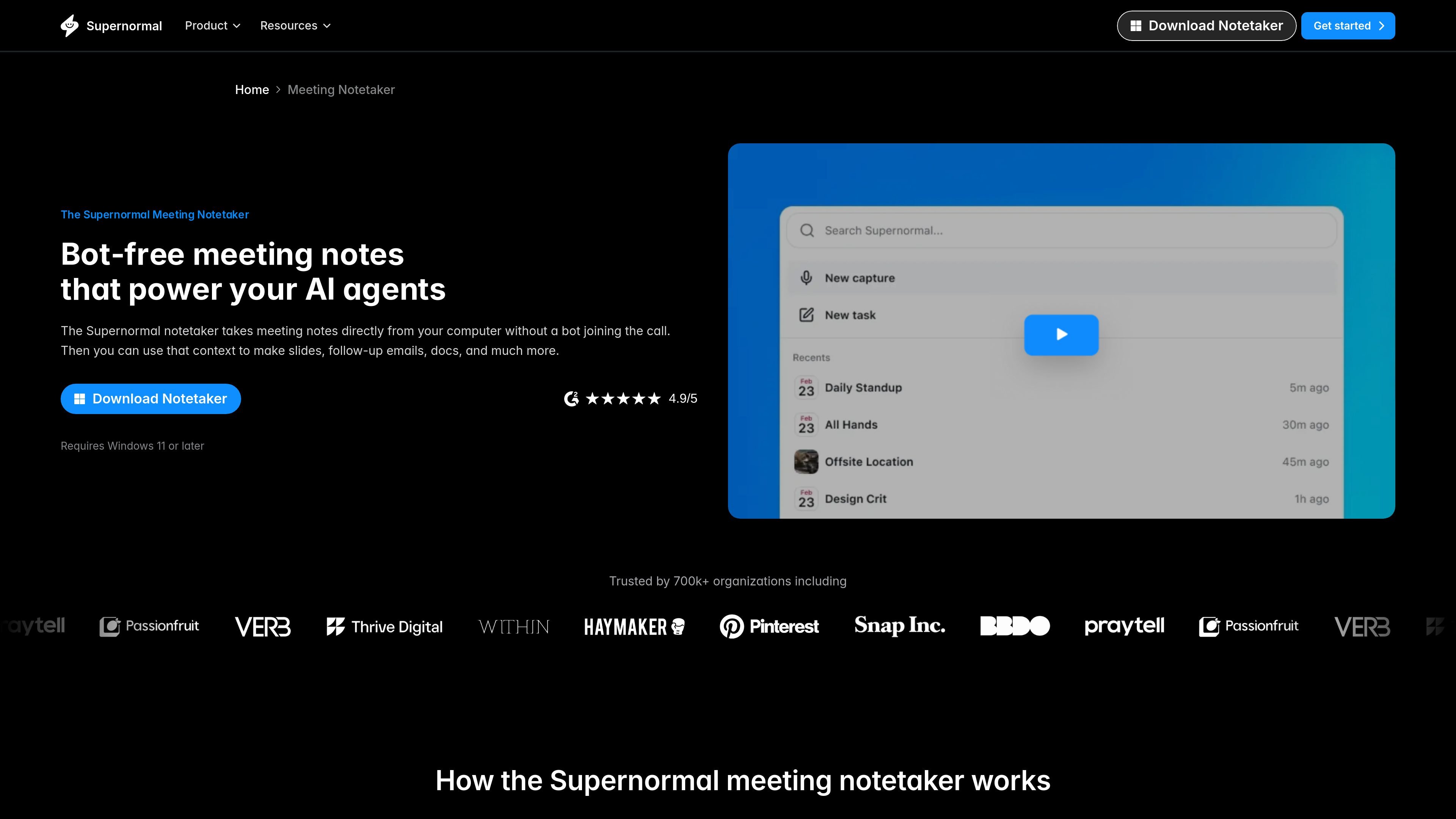Click the WITHIN logo
This screenshot has width=1456, height=819.
[514, 627]
